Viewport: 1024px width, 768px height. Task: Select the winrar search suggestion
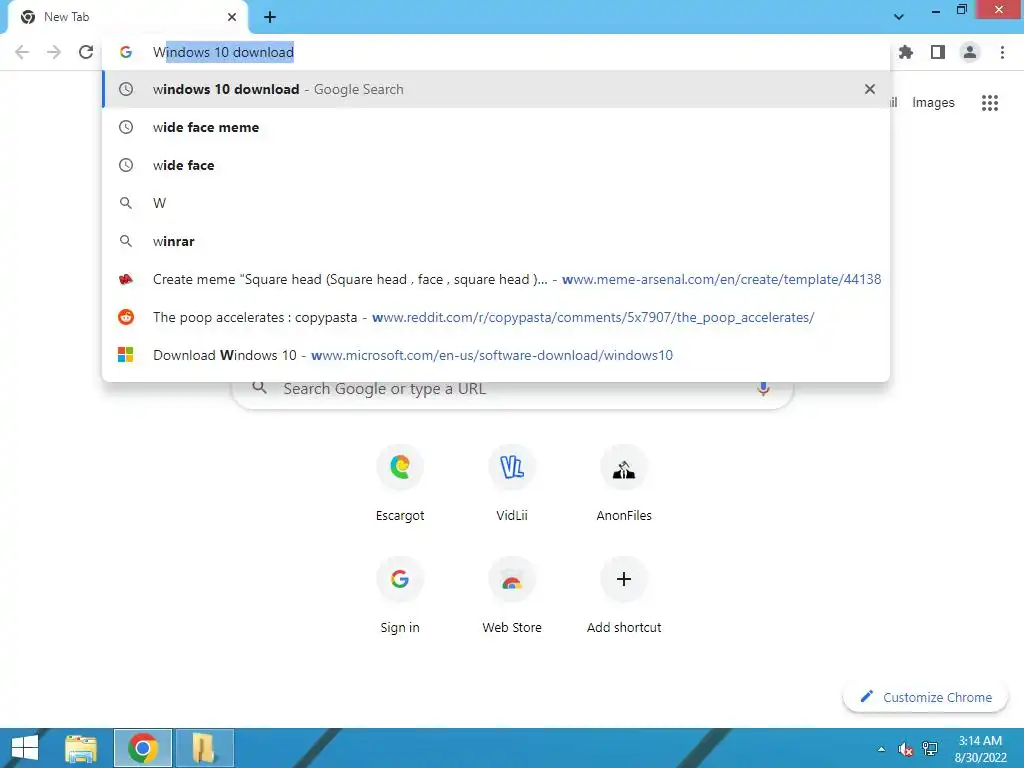(496, 241)
